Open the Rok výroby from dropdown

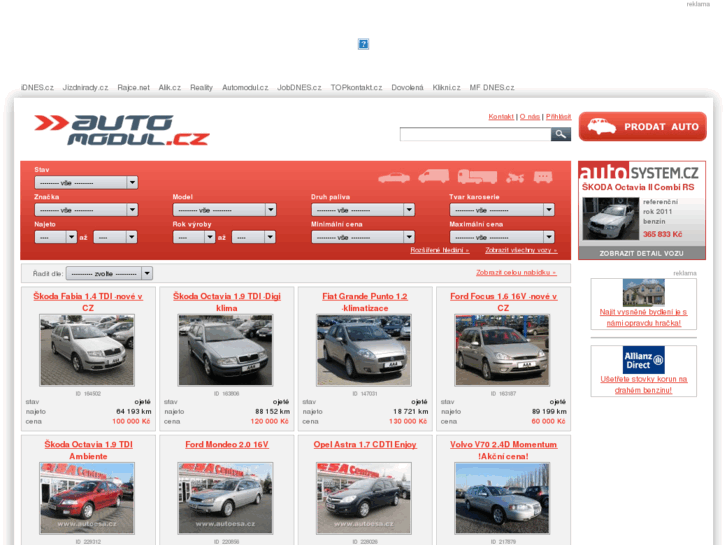(194, 237)
